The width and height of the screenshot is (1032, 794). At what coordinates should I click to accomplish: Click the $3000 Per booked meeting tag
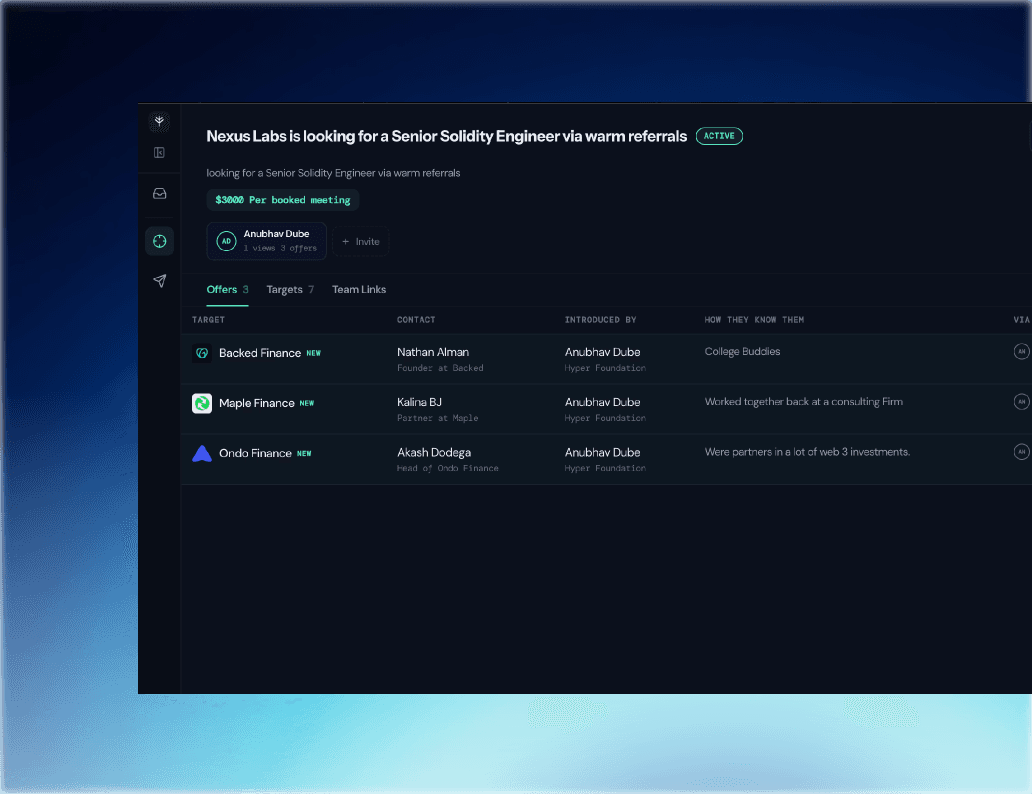(283, 200)
